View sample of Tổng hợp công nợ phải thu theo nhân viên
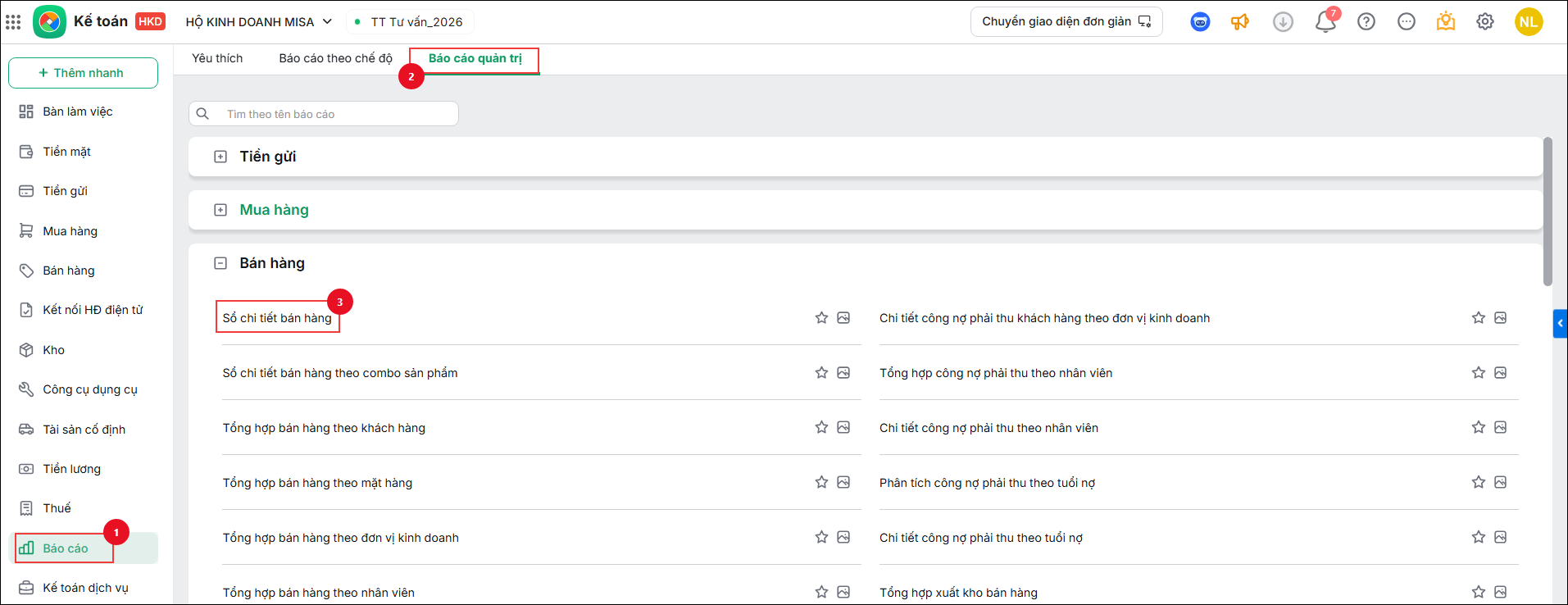Screen dimensions: 1568x605 (1501, 372)
